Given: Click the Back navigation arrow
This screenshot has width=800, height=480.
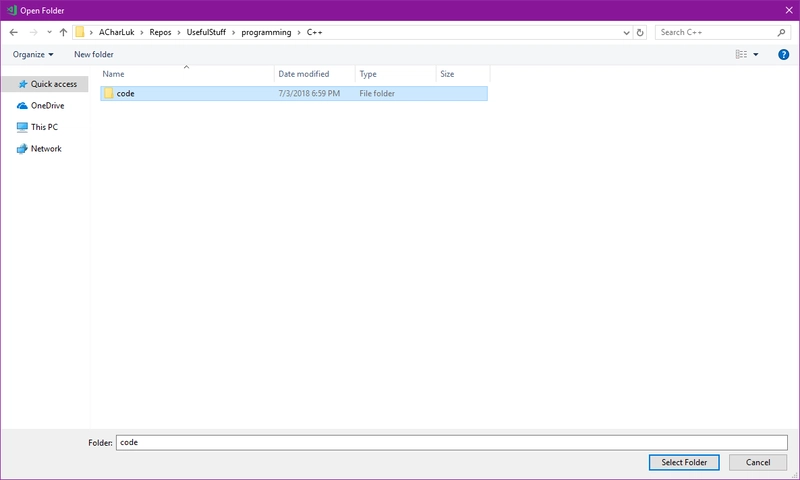Looking at the screenshot, I should pos(13,32).
